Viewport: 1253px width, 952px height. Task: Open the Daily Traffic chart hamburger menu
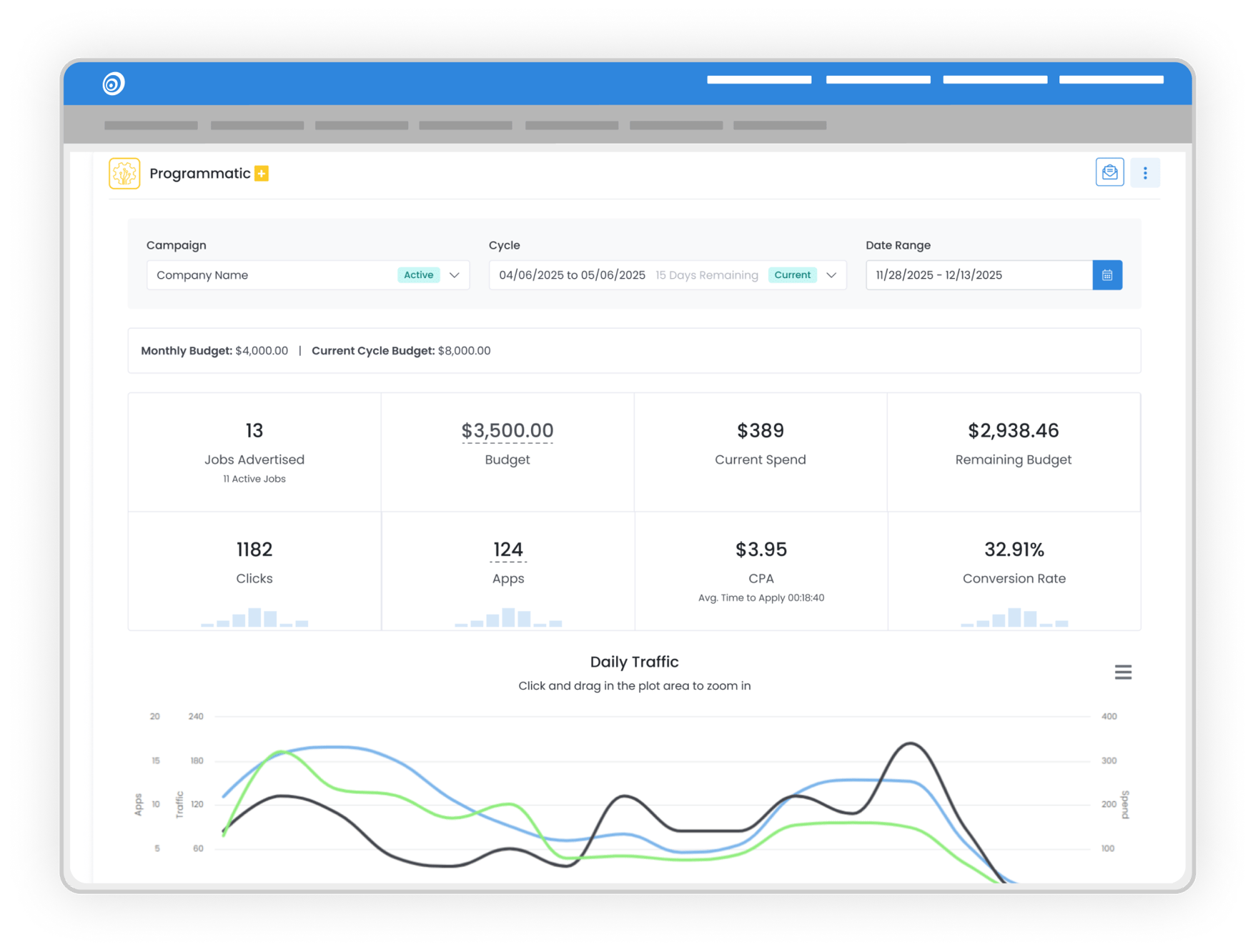[1123, 672]
